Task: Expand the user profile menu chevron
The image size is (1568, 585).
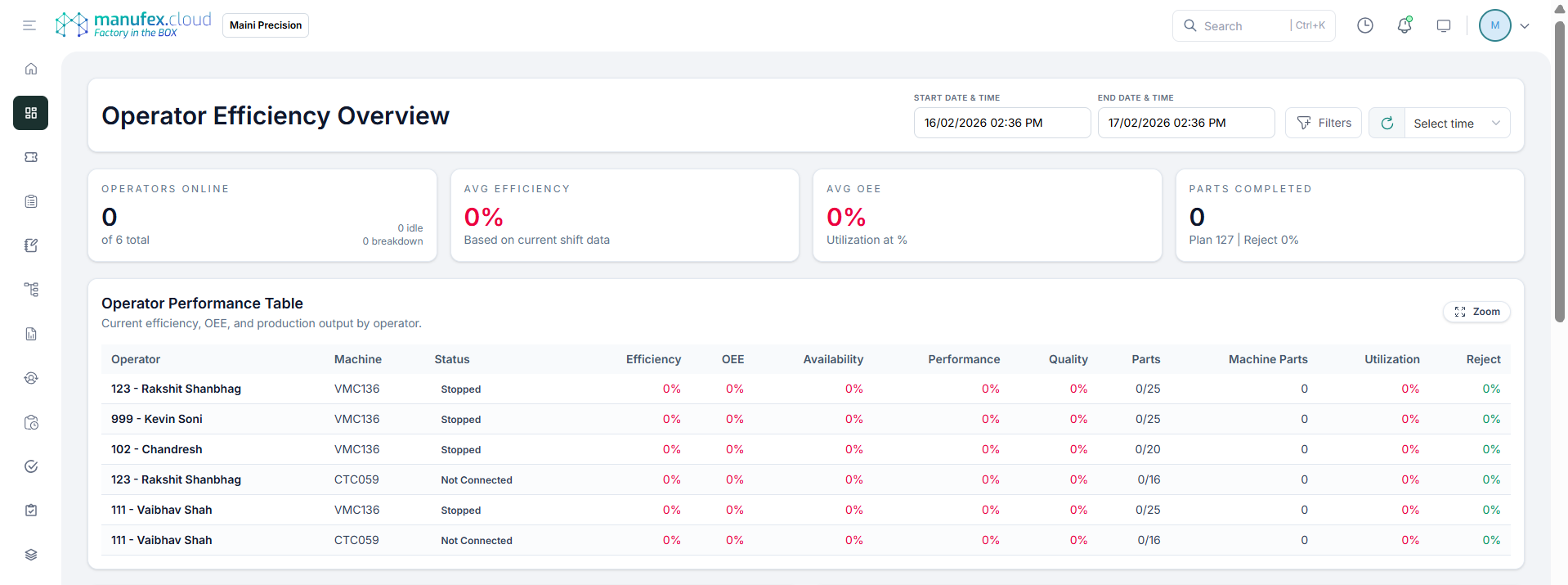Action: tap(1525, 25)
